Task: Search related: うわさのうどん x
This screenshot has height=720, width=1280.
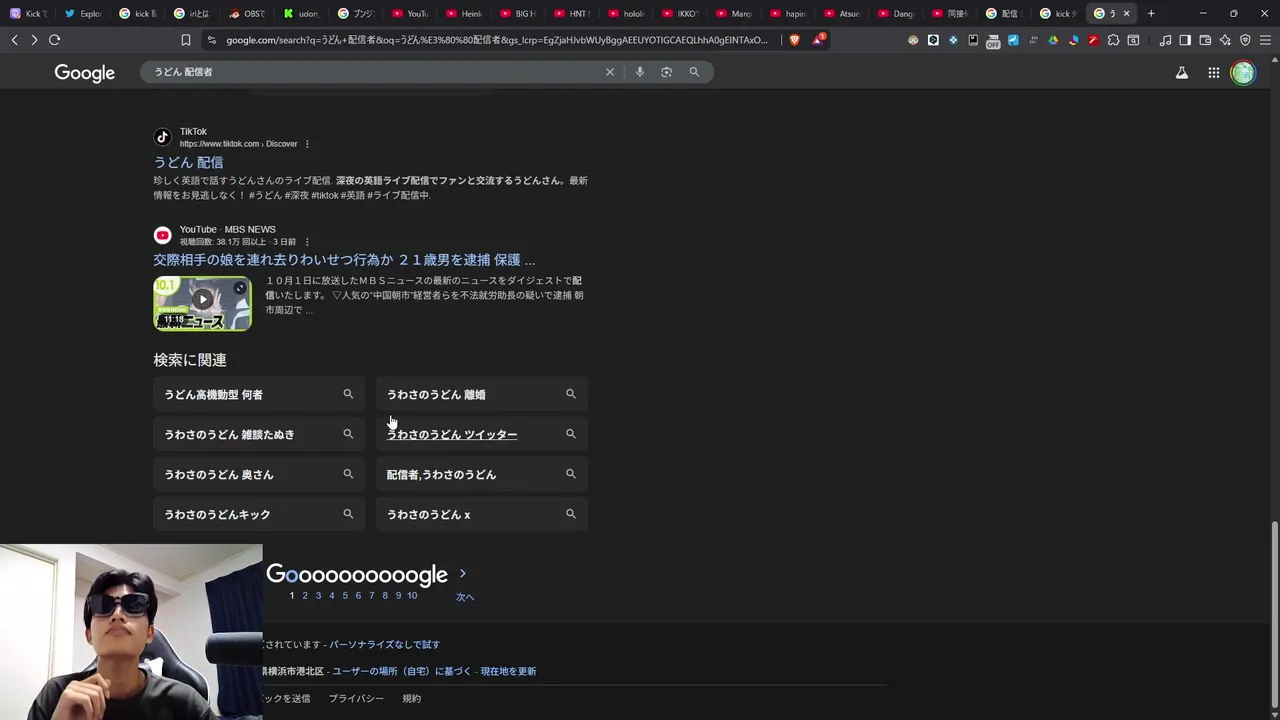Action: 482,514
